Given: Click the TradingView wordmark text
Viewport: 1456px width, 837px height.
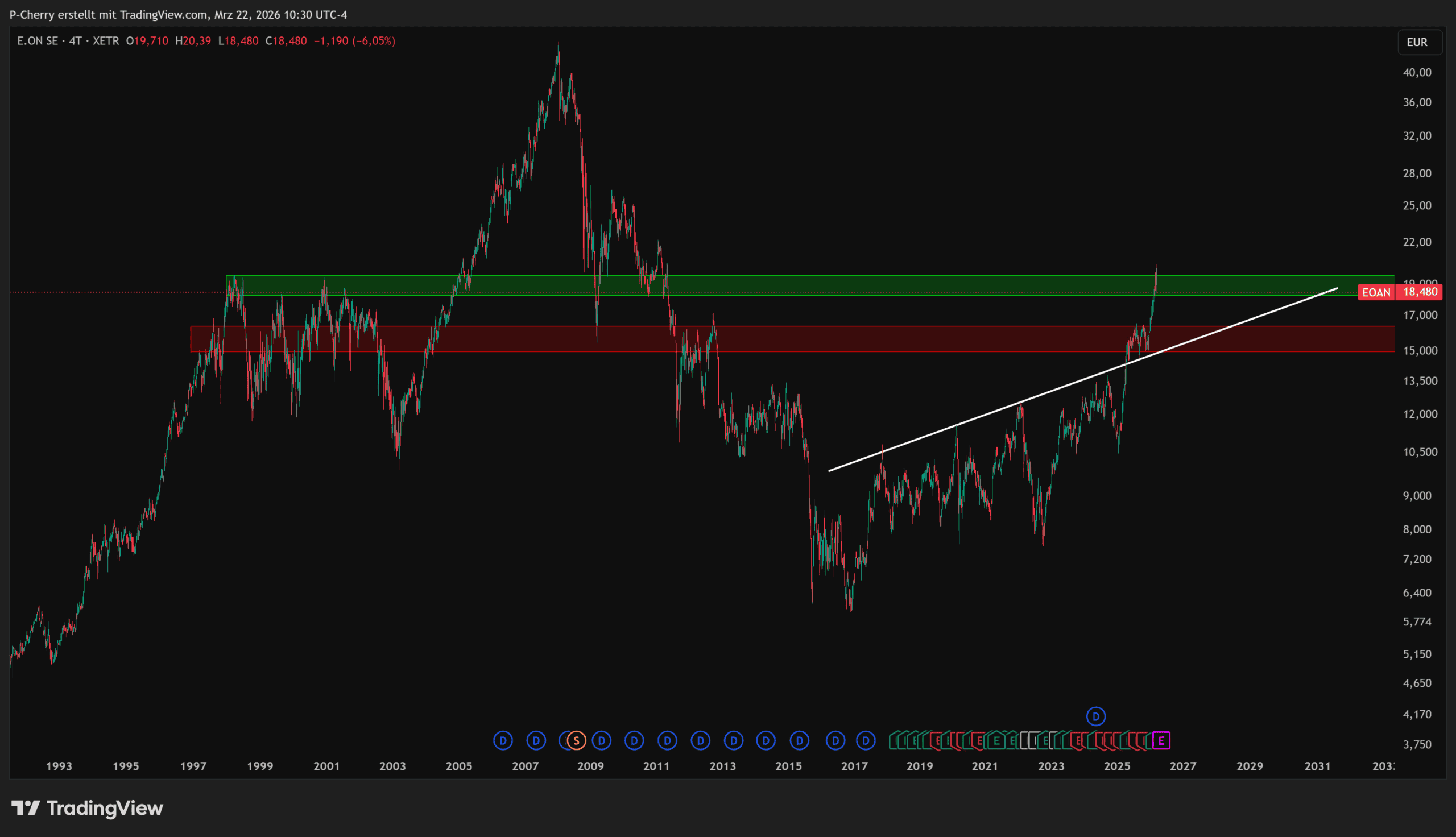Looking at the screenshot, I should (x=105, y=808).
